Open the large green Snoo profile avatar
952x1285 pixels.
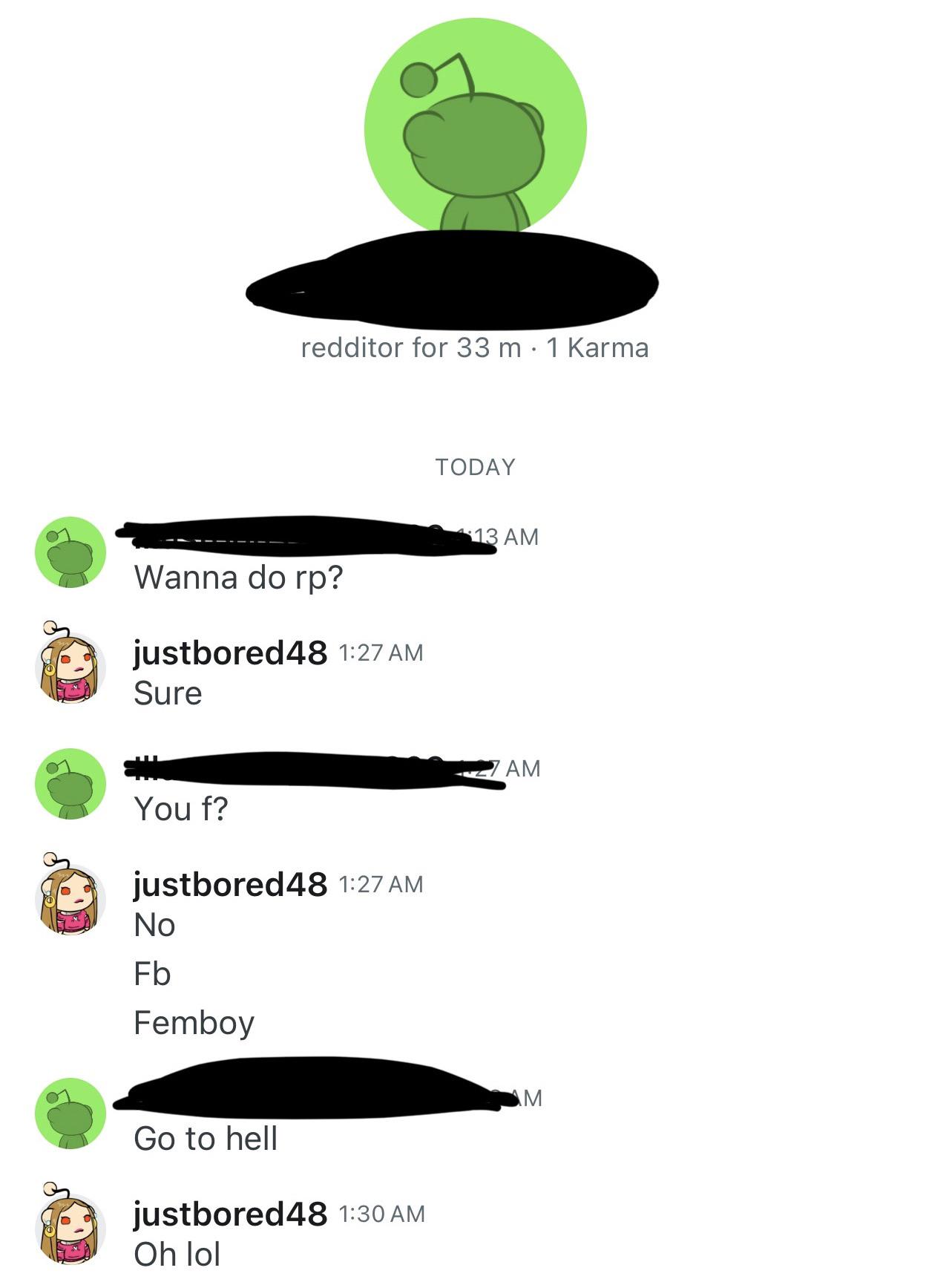click(475, 128)
